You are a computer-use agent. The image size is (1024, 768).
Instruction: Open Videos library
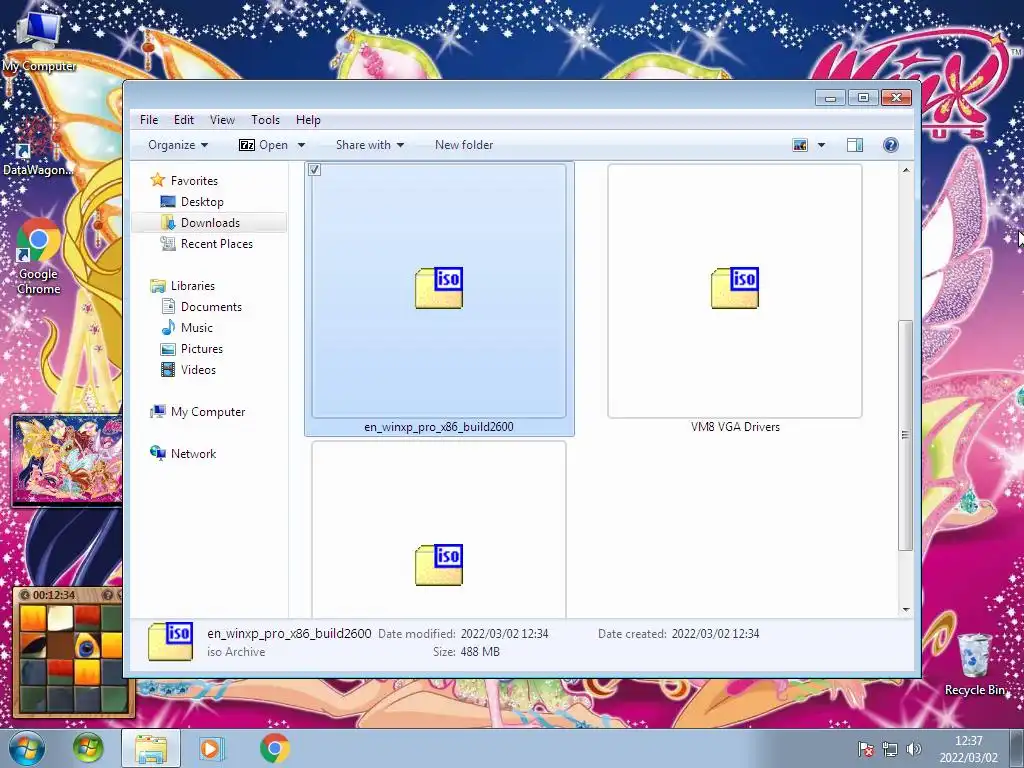pyautogui.click(x=198, y=370)
